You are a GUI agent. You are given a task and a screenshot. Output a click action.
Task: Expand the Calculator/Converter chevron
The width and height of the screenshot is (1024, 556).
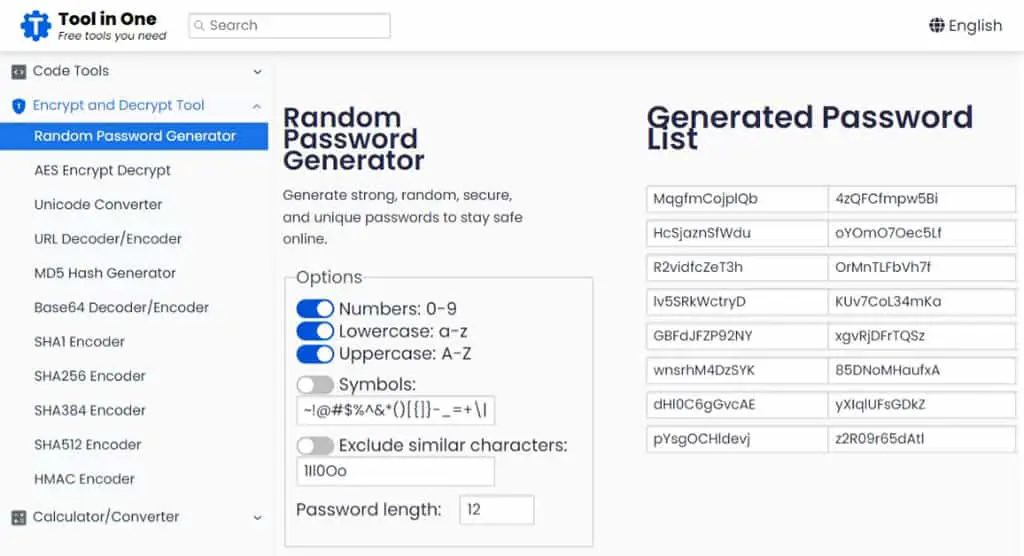pos(257,518)
